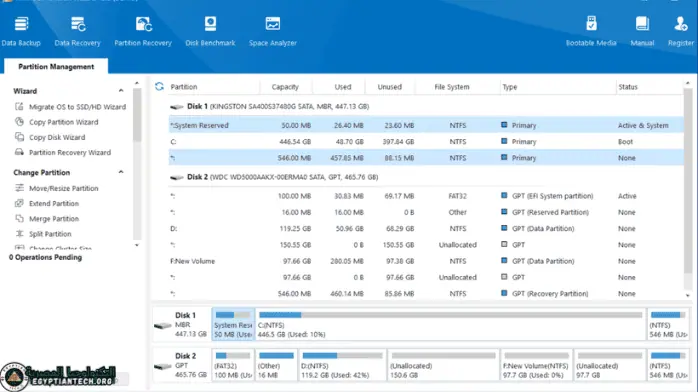Image resolution: width=698 pixels, height=392 pixels.
Task: Select the D: partition row
Action: point(426,228)
